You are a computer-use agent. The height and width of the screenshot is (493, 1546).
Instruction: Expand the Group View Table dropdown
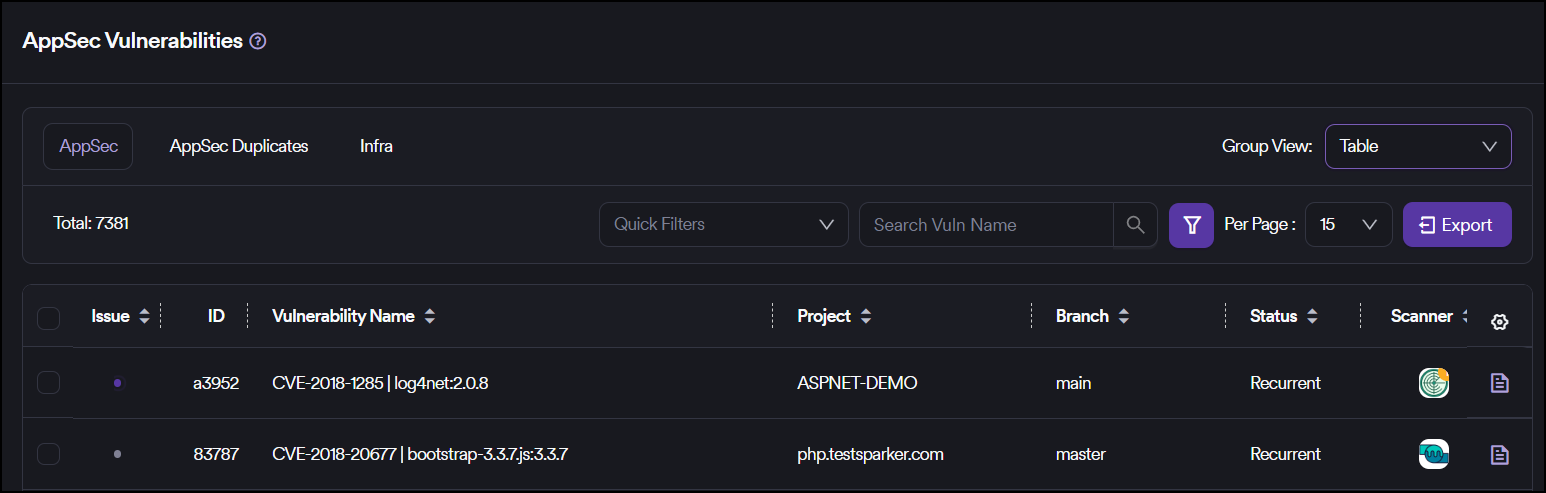pyautogui.click(x=1417, y=146)
